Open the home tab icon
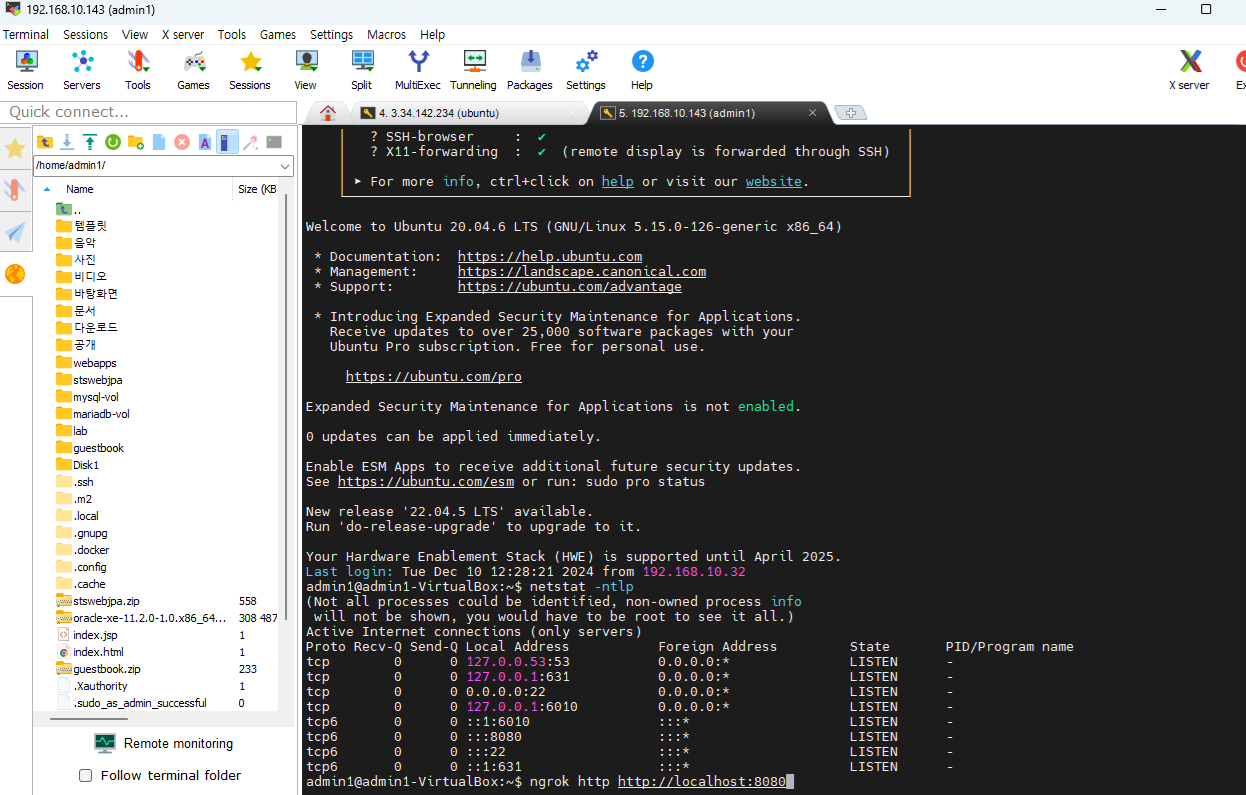The width and height of the screenshot is (1246, 795). [x=327, y=113]
